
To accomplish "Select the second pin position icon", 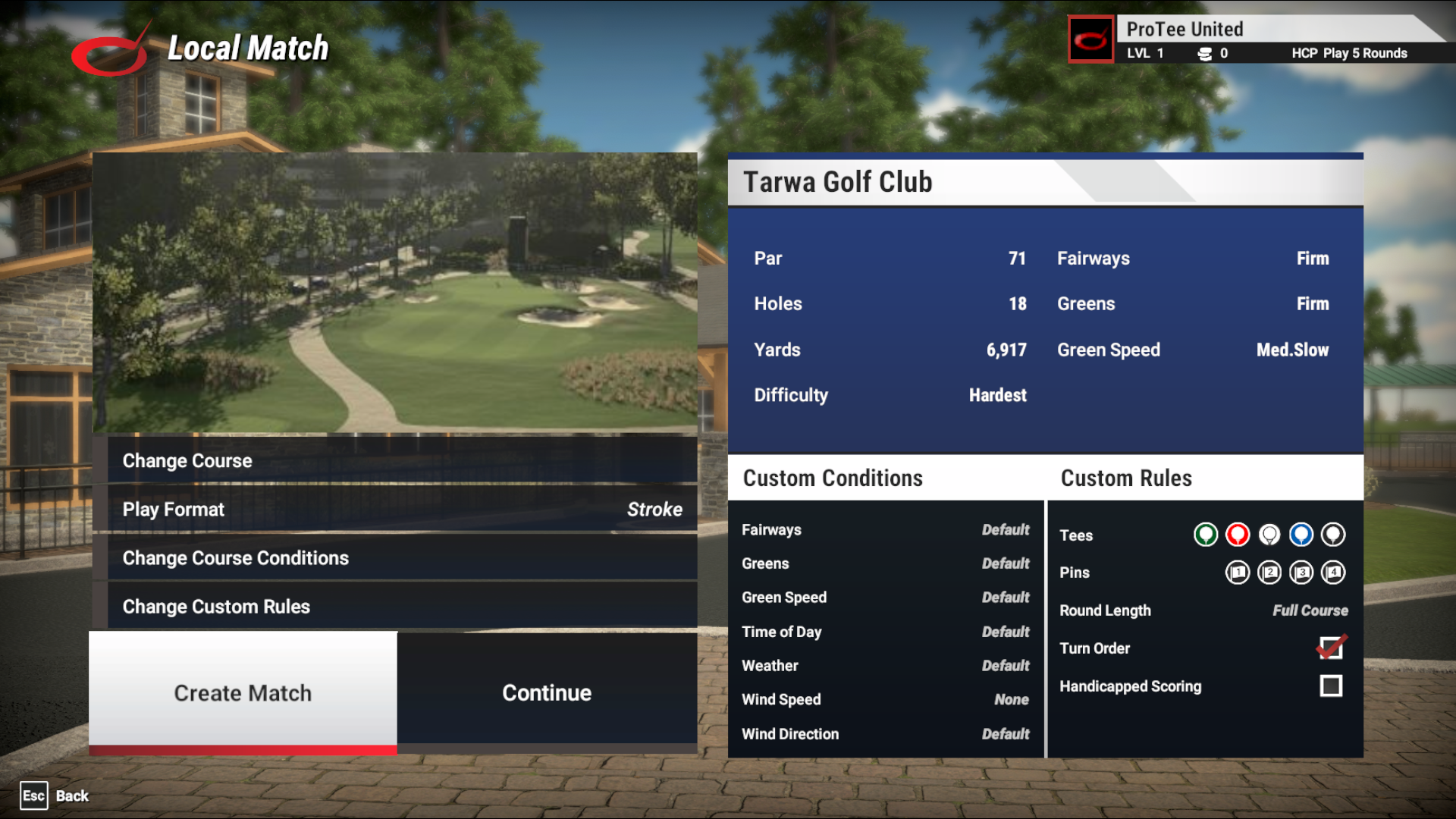I will 1270,572.
